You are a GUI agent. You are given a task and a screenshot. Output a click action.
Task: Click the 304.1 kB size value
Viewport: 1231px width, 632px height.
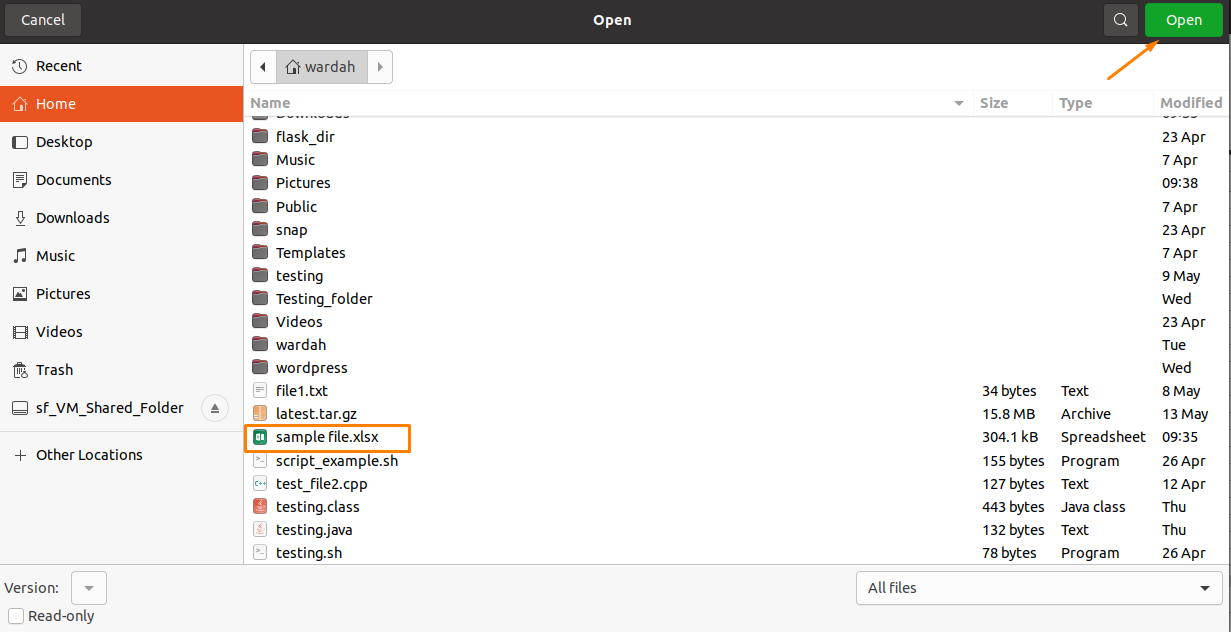pyautogui.click(x=1010, y=437)
